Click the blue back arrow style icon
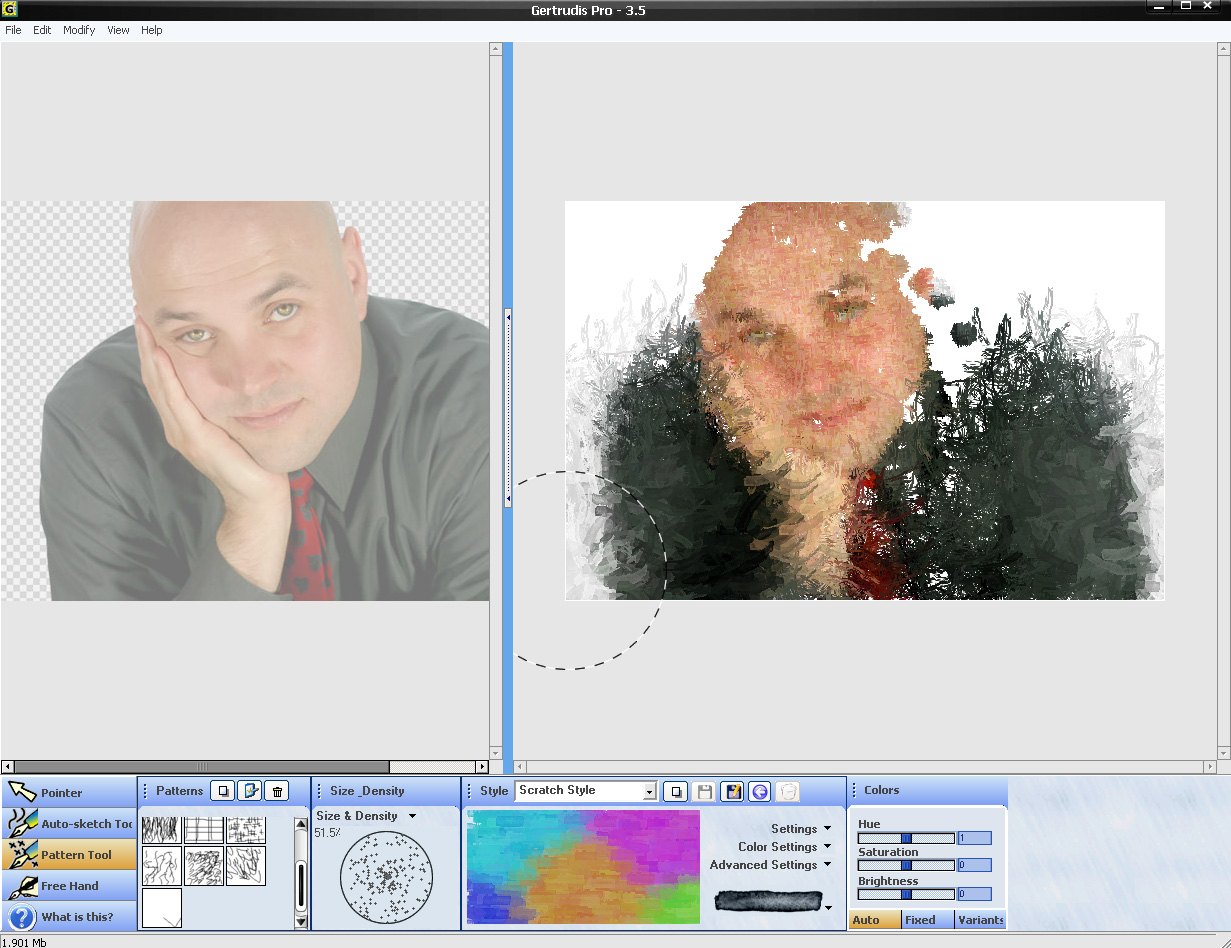The height and width of the screenshot is (948, 1231). [x=760, y=791]
